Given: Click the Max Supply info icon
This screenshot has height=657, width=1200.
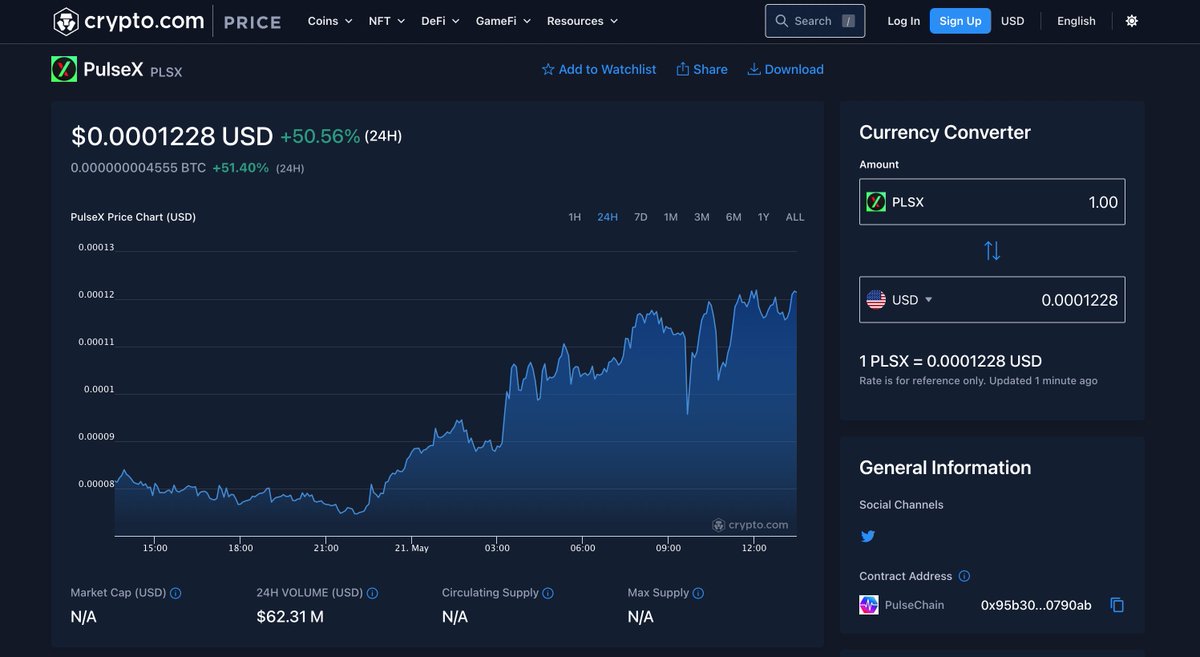Looking at the screenshot, I should tap(698, 593).
